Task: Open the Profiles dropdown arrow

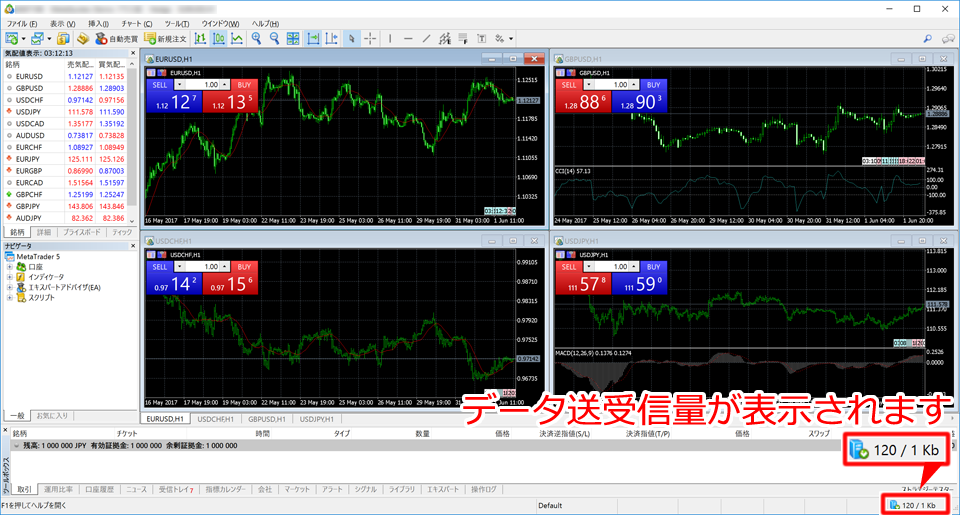Action: click(x=49, y=39)
